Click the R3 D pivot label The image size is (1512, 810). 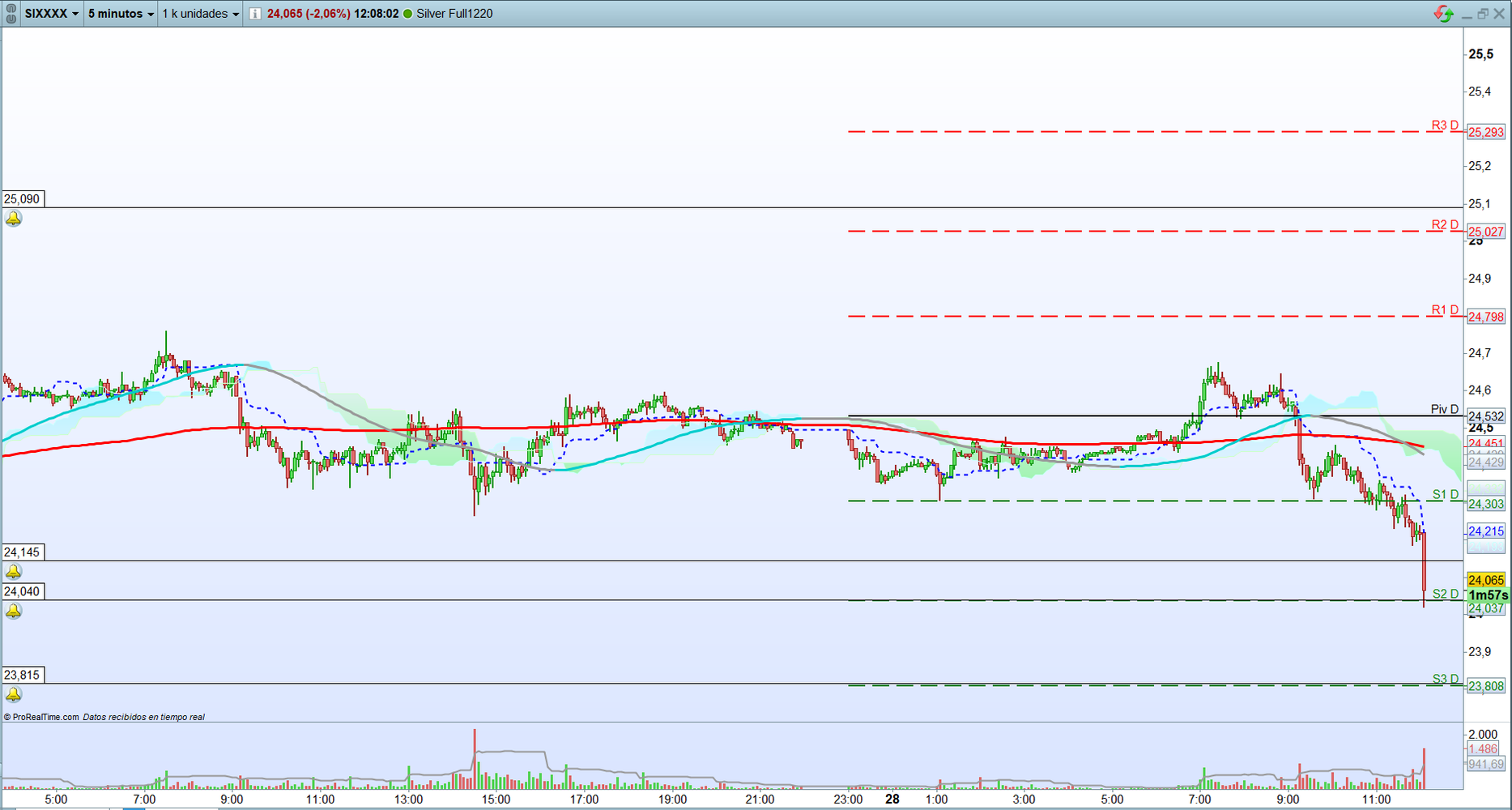click(1445, 126)
